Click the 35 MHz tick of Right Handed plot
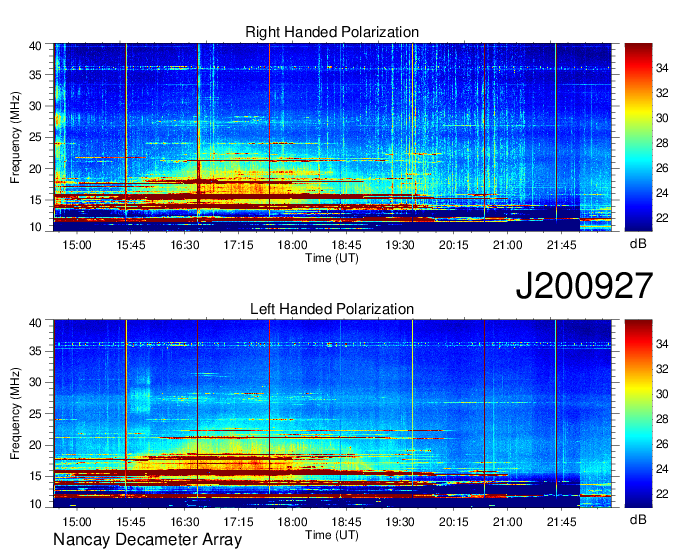 pos(35,75)
